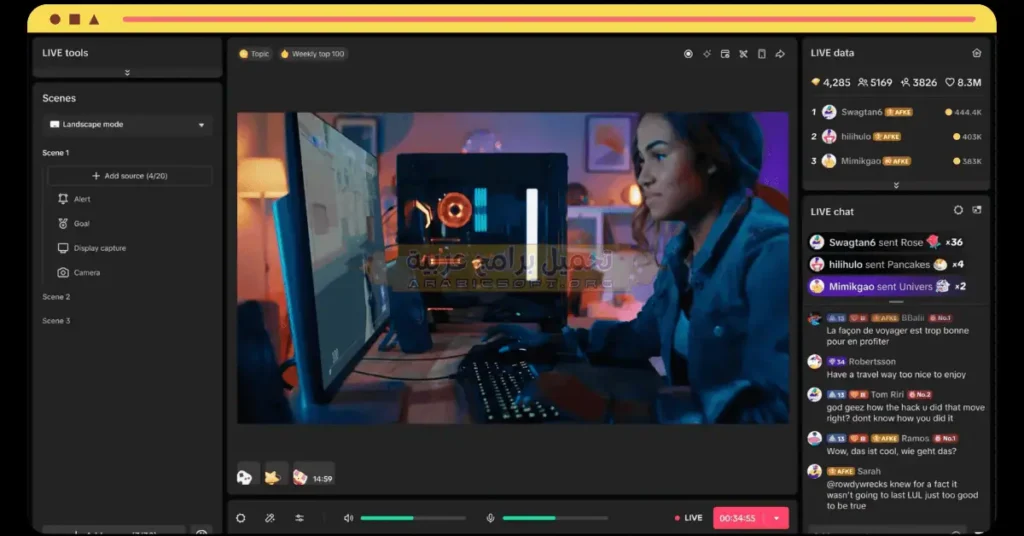The width and height of the screenshot is (1024, 536).
Task: Click Add source (4/20) button
Action: click(130, 176)
